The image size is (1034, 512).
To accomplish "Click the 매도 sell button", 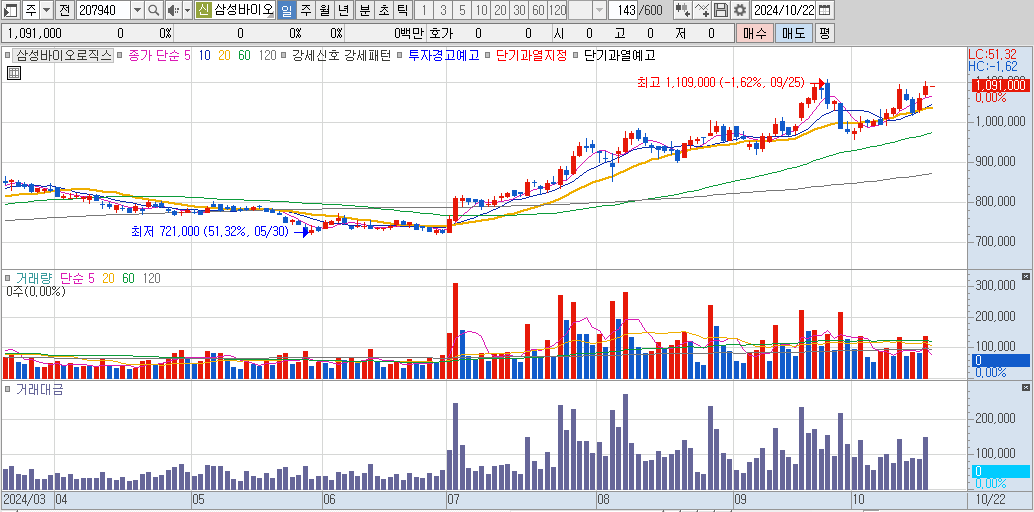I will (x=793, y=33).
